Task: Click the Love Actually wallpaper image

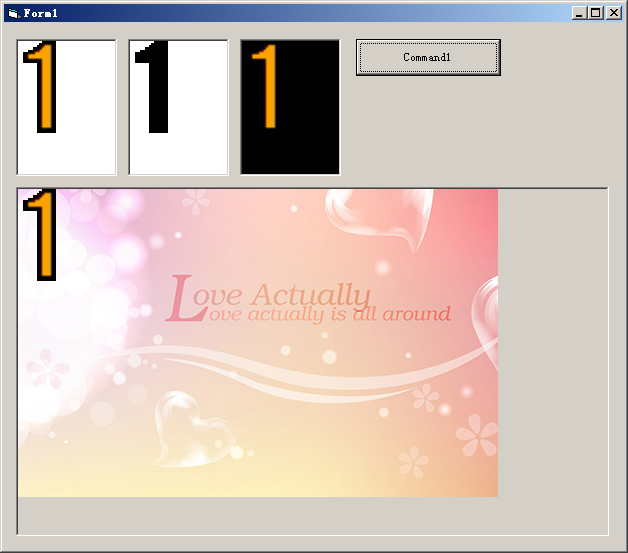Action: (x=258, y=343)
